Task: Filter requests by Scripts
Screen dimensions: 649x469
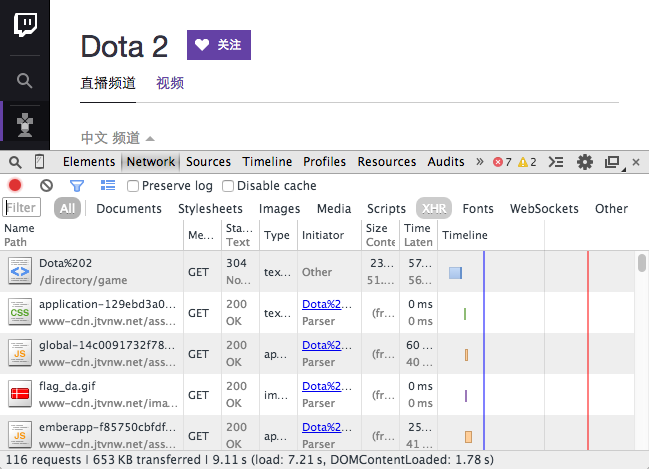Action: [x=386, y=209]
